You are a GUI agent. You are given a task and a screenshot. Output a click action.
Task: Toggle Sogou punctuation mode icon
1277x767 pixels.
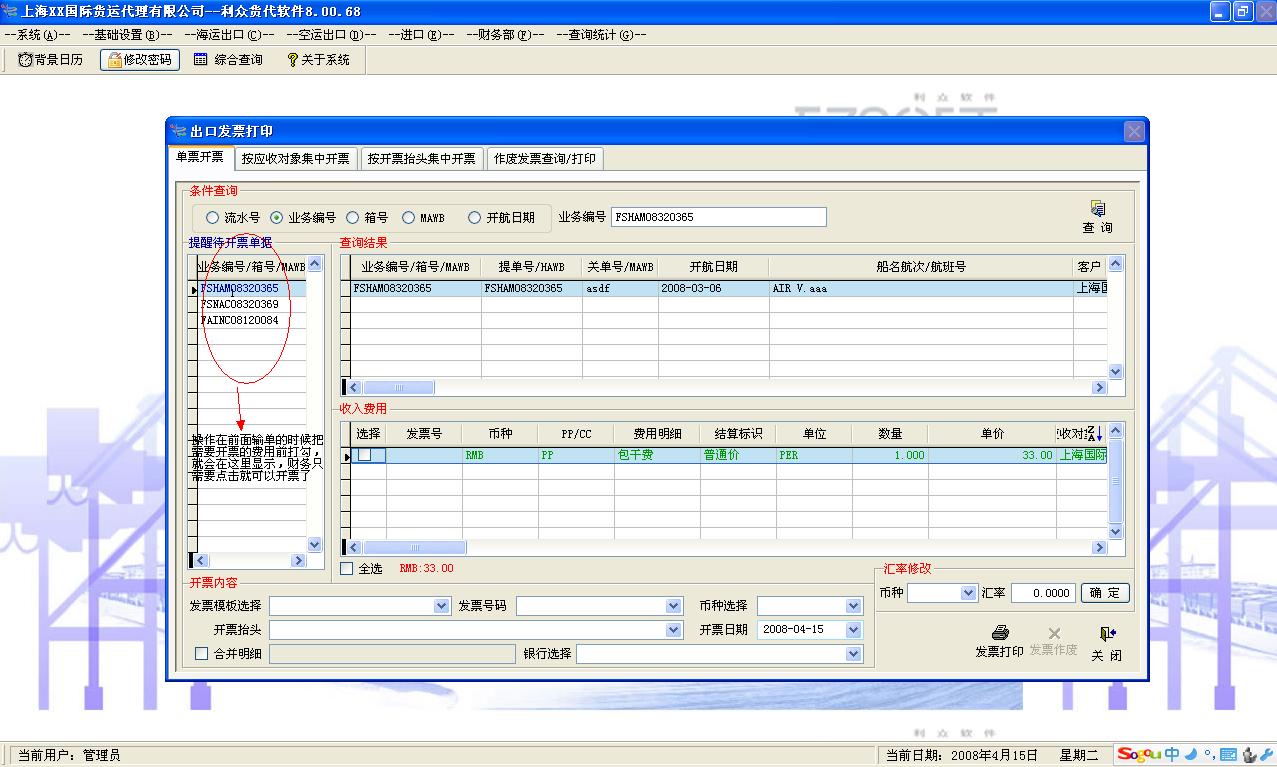pyautogui.click(x=1208, y=755)
